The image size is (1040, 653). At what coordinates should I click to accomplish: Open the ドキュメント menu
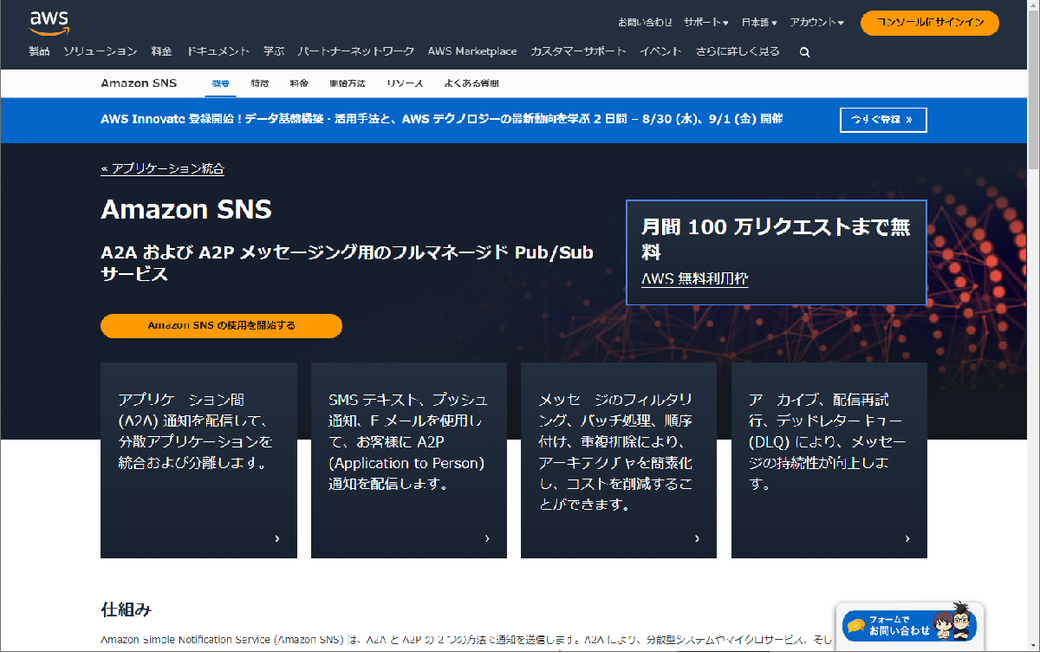point(218,51)
